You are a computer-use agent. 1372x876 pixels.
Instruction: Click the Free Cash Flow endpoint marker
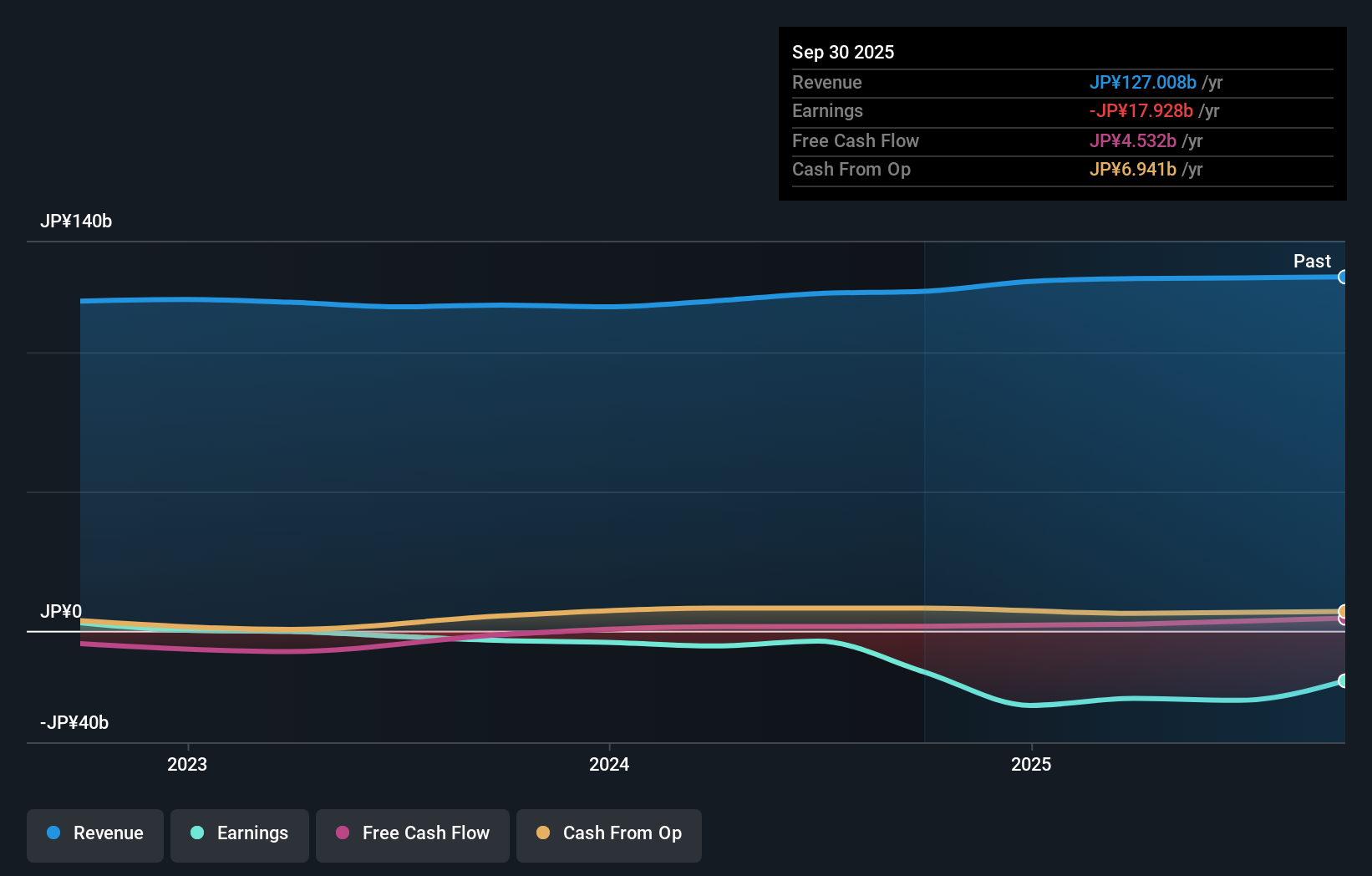coord(1342,620)
